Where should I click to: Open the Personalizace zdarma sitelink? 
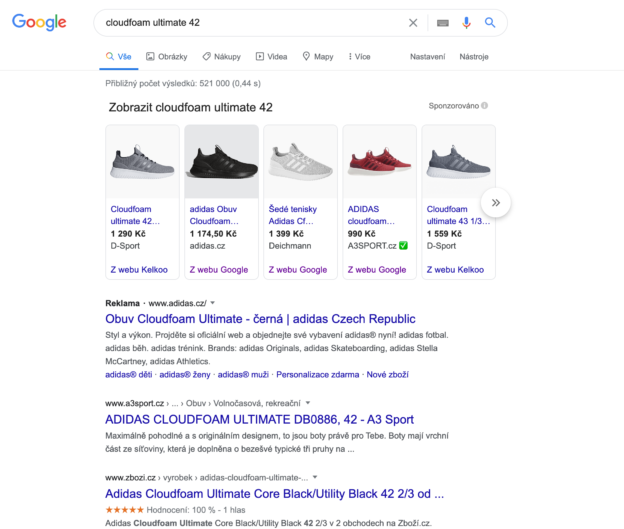pyautogui.click(x=318, y=375)
